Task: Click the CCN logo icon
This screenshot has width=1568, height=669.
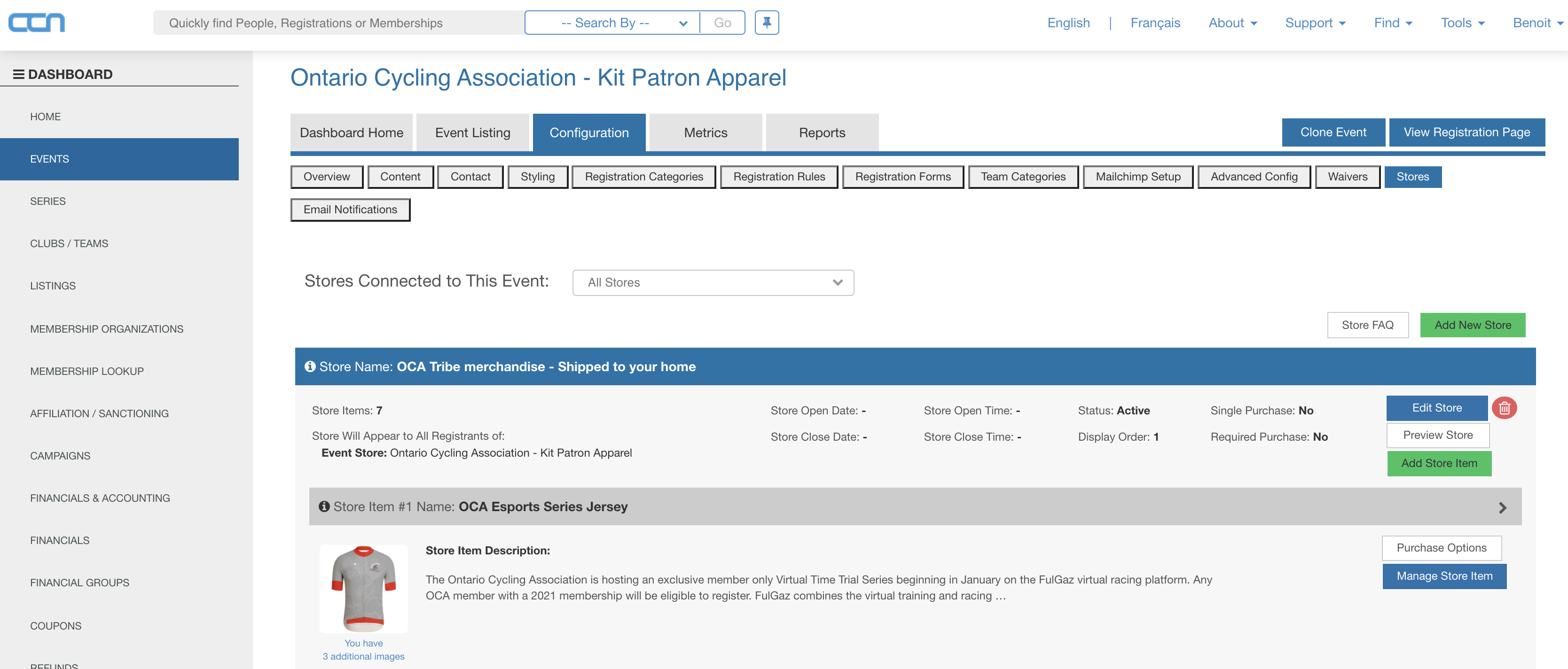Action: [37, 23]
